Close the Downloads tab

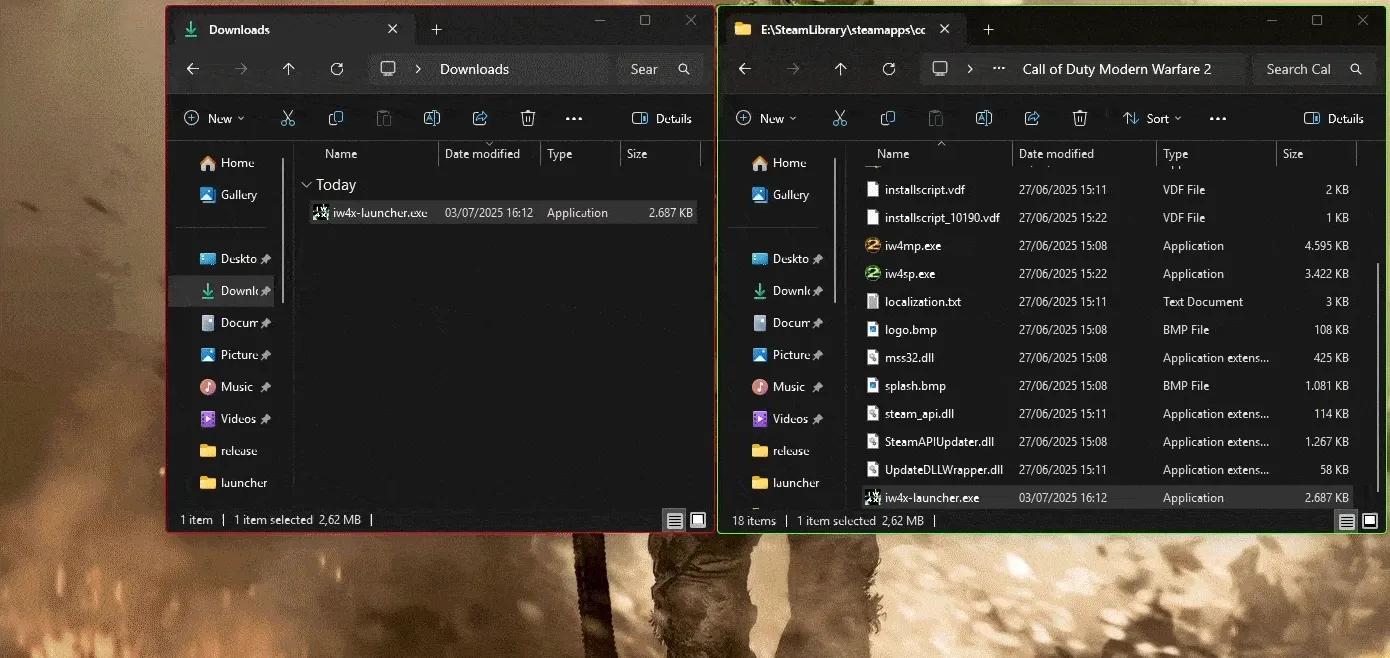(x=393, y=30)
